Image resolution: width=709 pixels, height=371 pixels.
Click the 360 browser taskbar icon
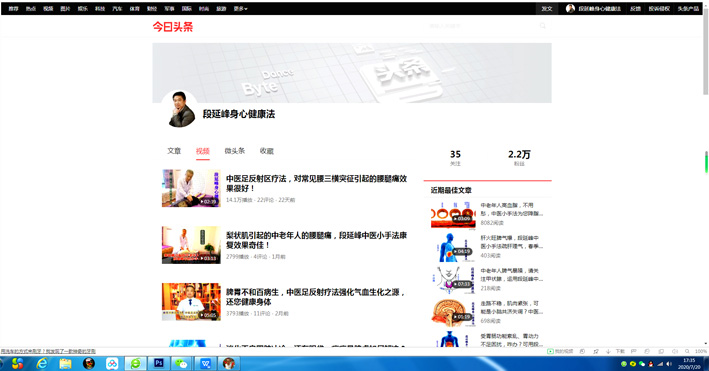tap(135, 363)
